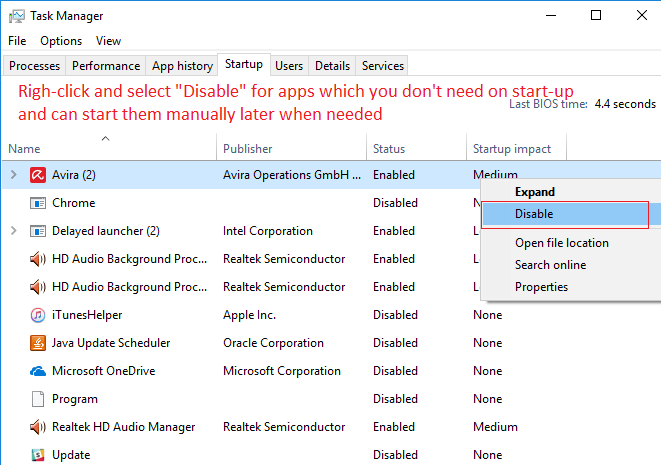Click the Microsoft Corporation publisher cell
The height and width of the screenshot is (465, 661).
tap(282, 371)
